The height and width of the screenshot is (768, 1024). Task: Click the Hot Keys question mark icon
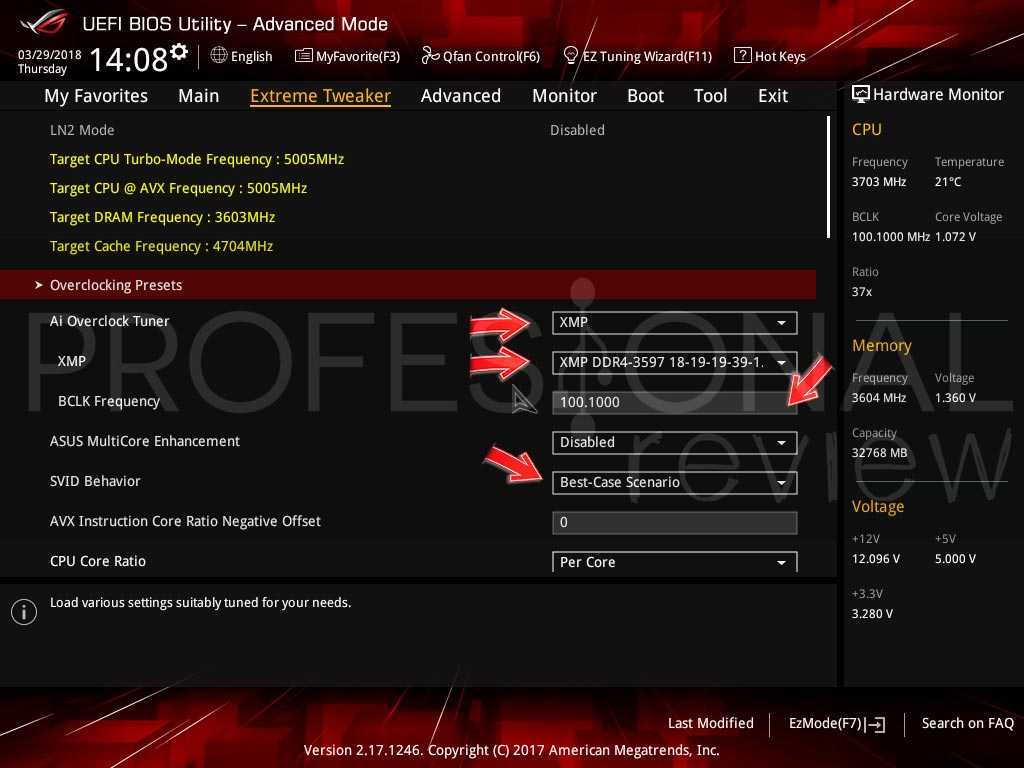pos(743,55)
